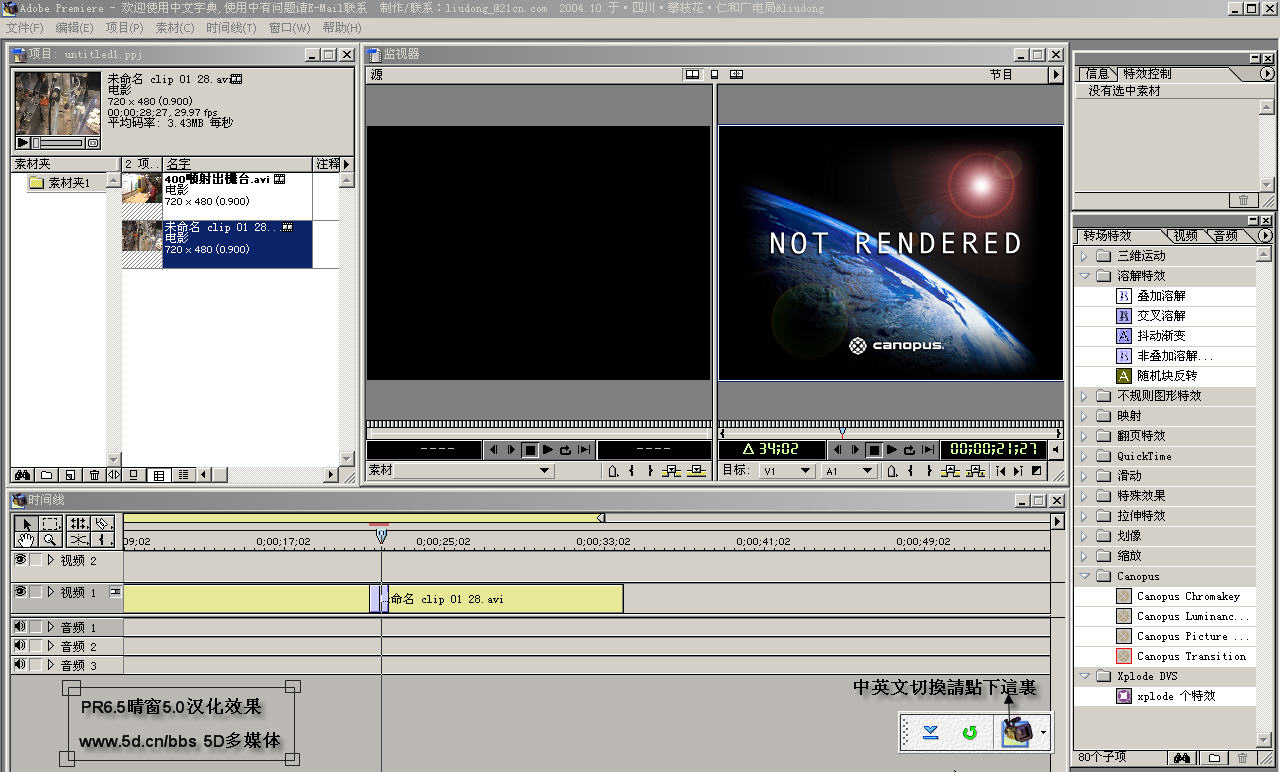Open the V1 target video track dropdown
This screenshot has width=1280, height=772.
787,471
